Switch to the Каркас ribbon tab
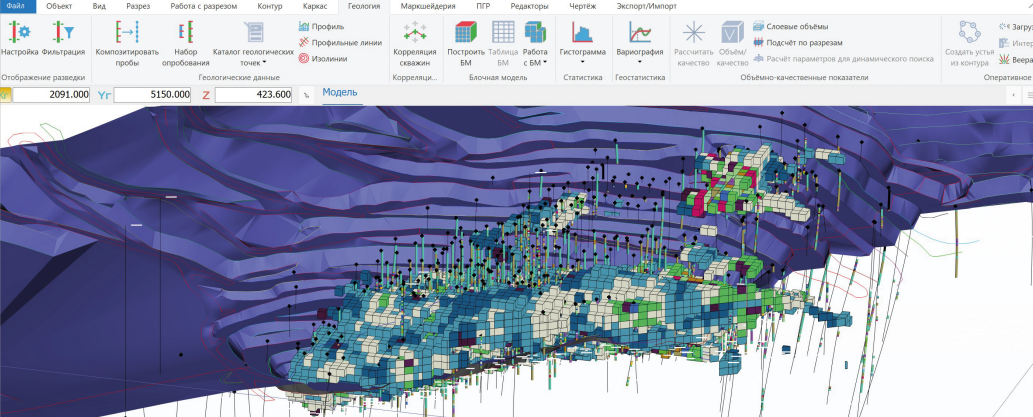This screenshot has width=1033, height=417. coord(314,7)
